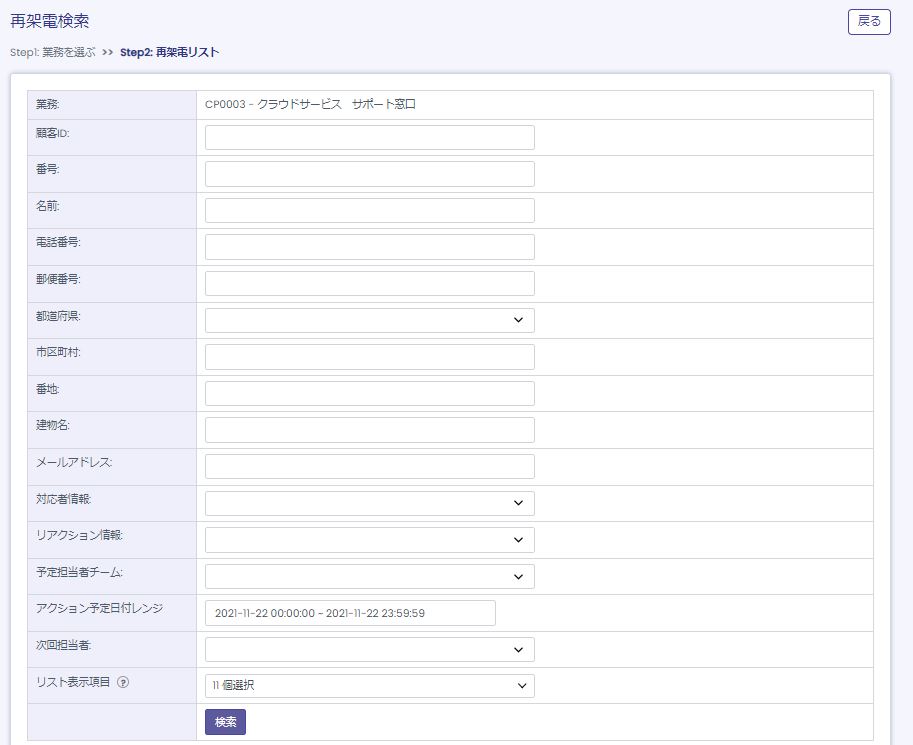Open the 都道府県 dropdown

(x=369, y=320)
